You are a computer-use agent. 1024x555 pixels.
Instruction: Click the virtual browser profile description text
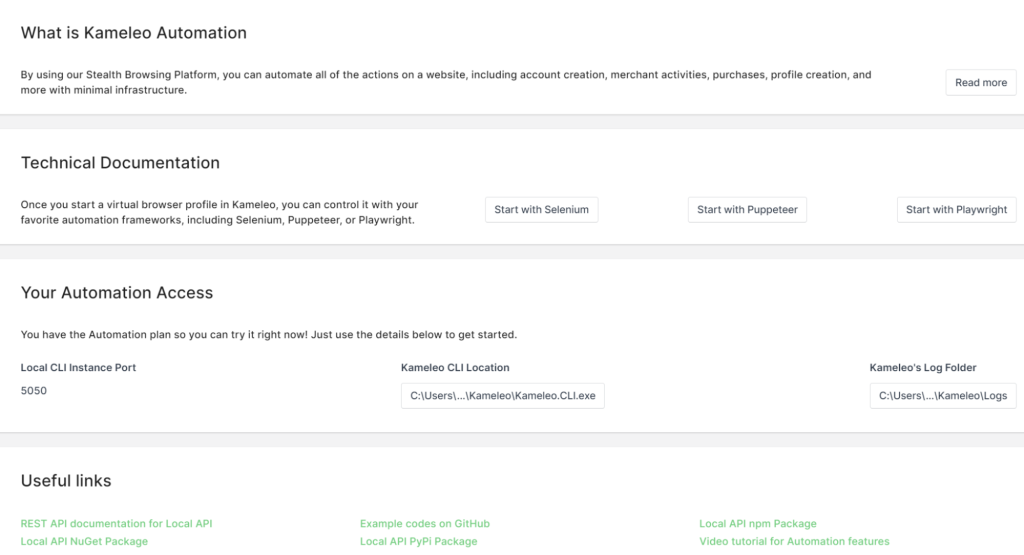point(219,212)
